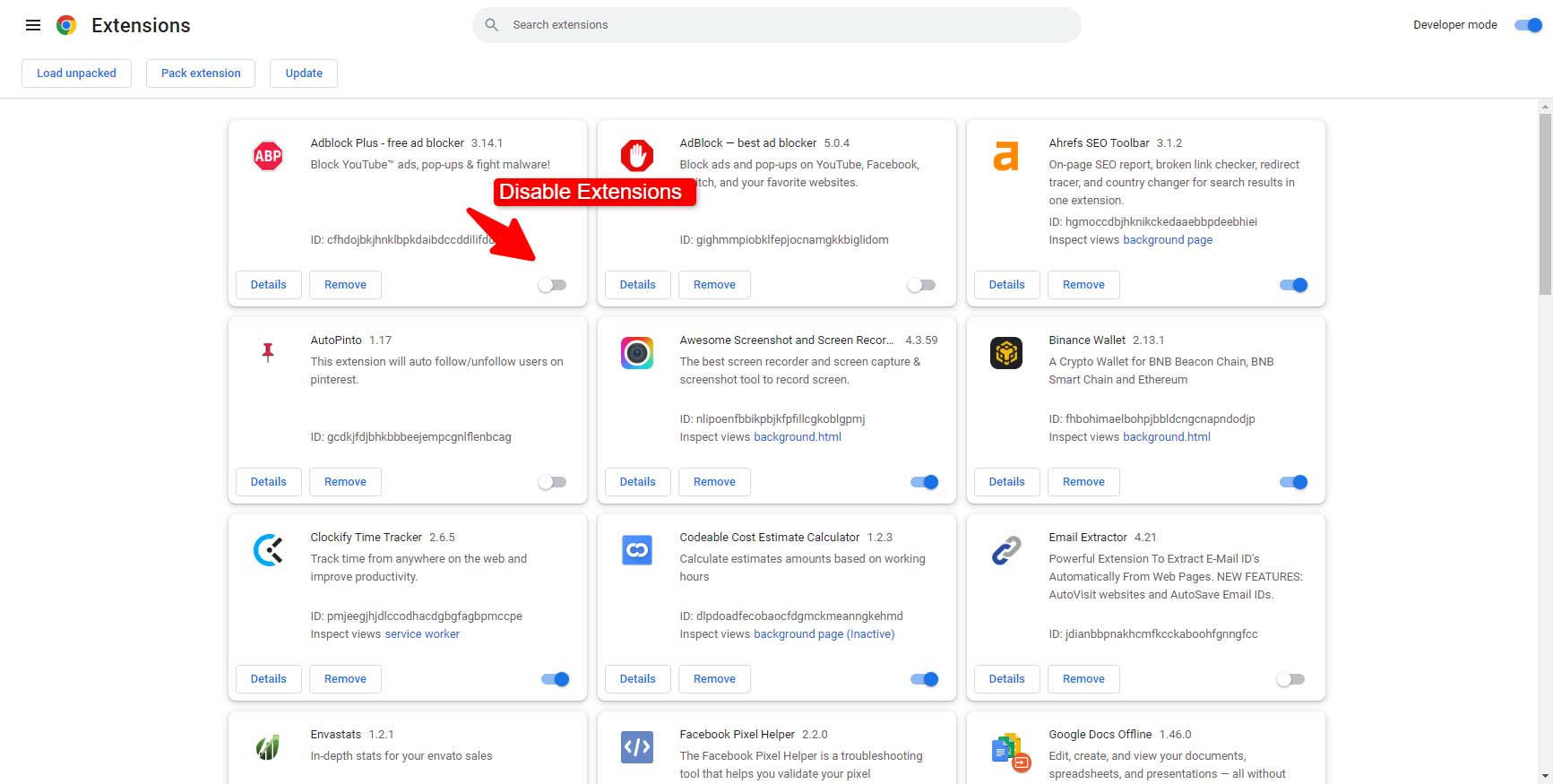Enable the Email Extractor toggle
Image resolution: width=1553 pixels, height=784 pixels.
click(1290, 679)
